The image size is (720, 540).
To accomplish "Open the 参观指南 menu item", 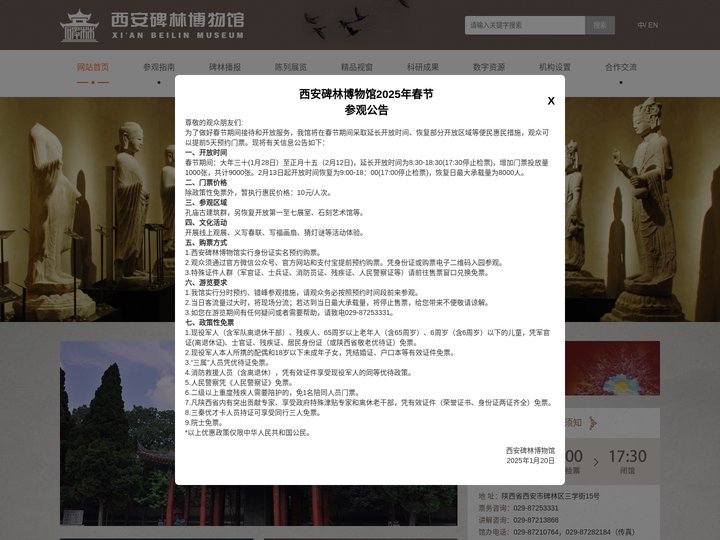I will pos(159,67).
